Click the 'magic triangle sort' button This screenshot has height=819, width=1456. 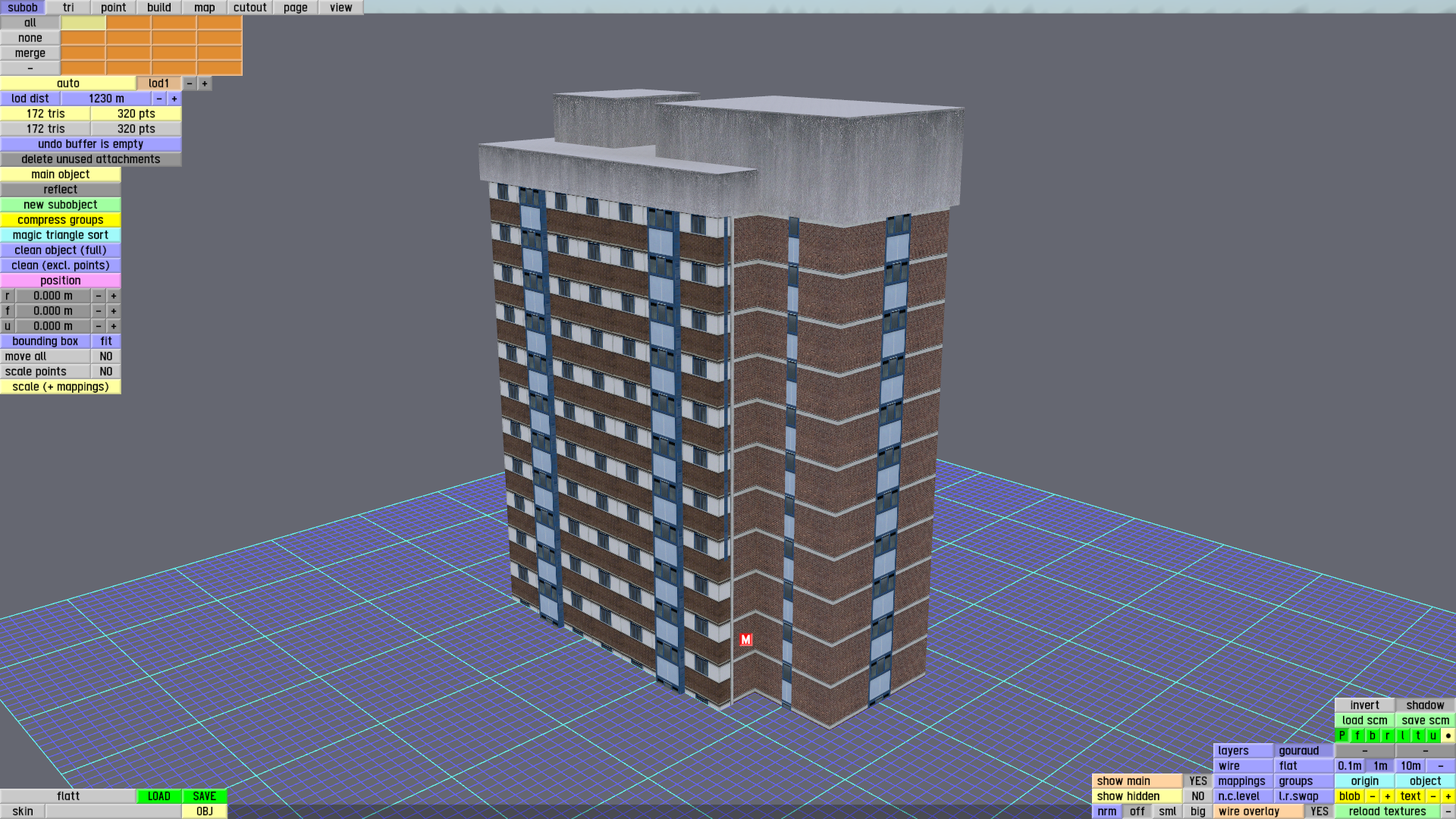[61, 235]
